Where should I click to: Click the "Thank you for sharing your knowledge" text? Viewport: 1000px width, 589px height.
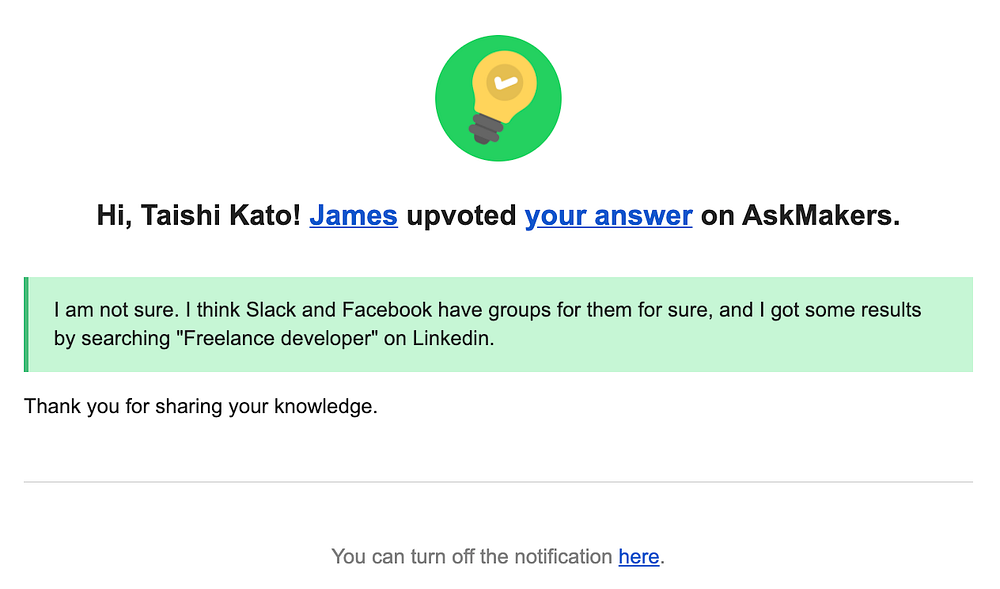(x=200, y=407)
